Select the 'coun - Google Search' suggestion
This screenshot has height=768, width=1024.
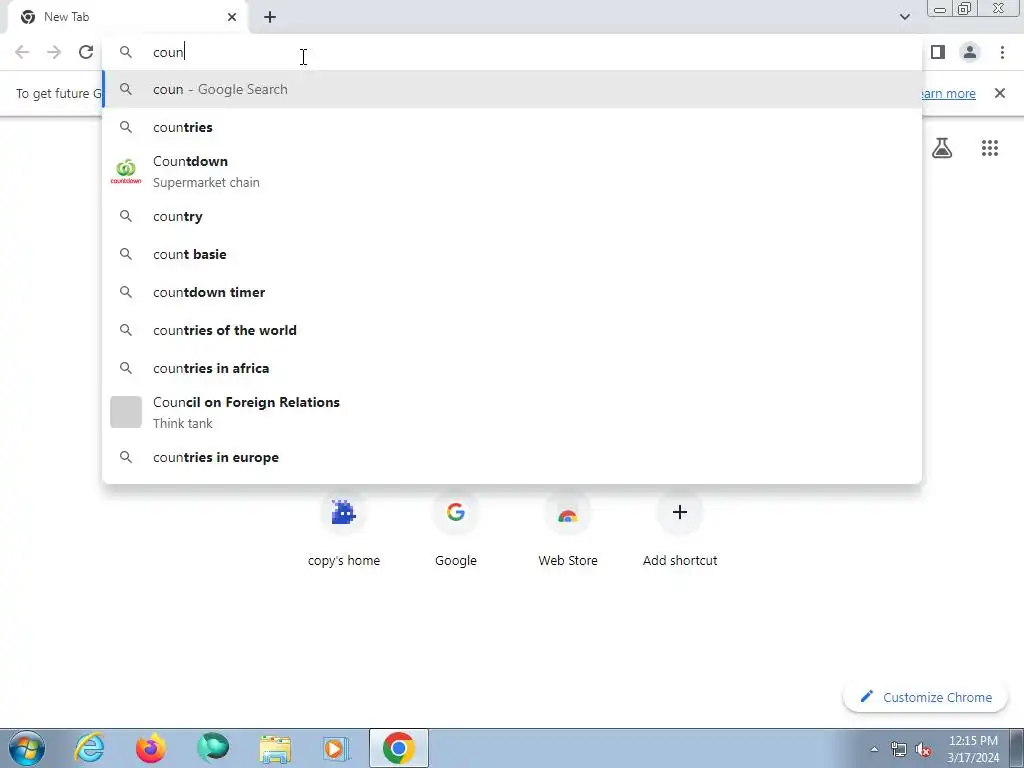coord(512,89)
